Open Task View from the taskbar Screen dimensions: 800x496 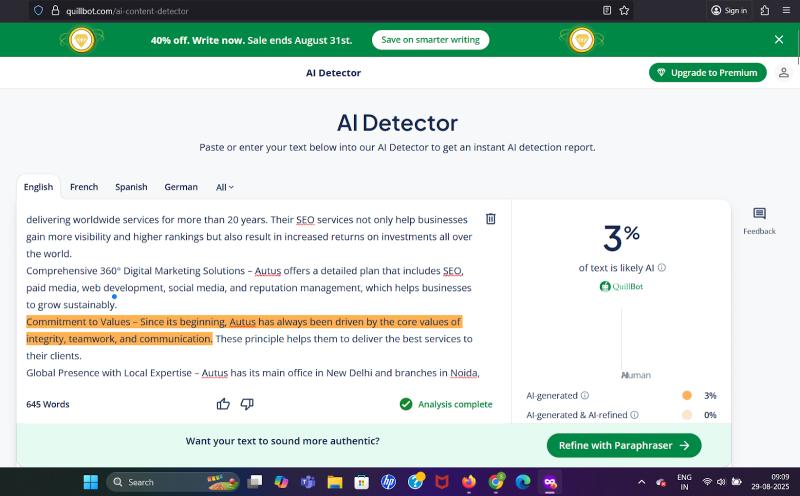coord(255,482)
